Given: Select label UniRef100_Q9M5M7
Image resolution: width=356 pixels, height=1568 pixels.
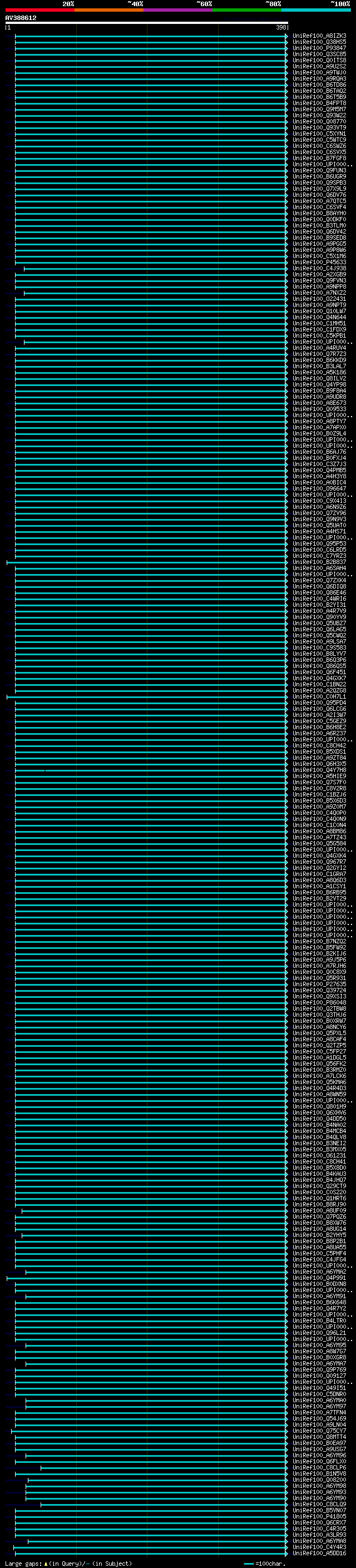Looking at the screenshot, I should [319, 110].
